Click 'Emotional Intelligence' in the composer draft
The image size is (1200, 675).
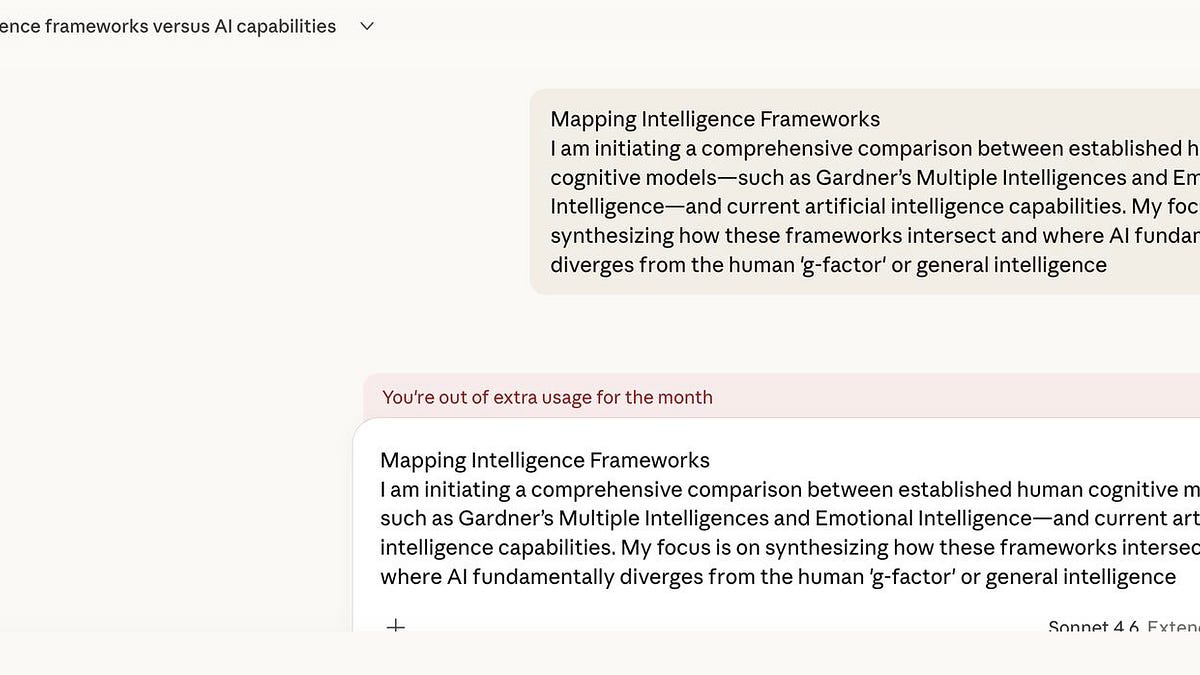click(923, 519)
